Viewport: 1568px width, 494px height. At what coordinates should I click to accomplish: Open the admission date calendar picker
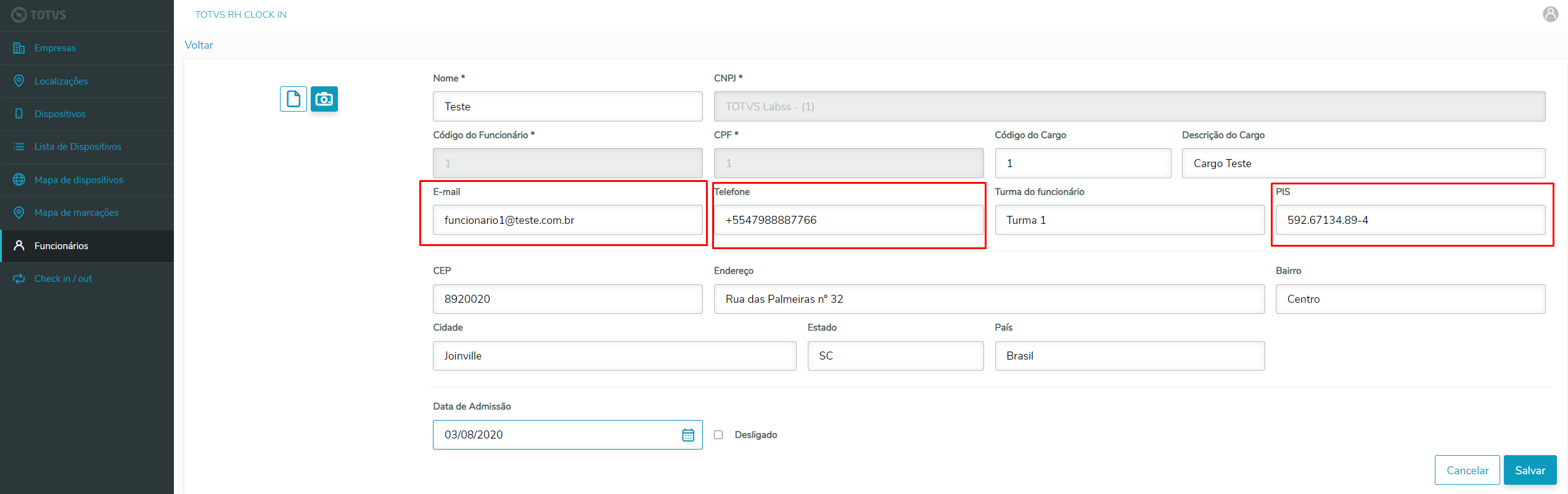click(688, 435)
